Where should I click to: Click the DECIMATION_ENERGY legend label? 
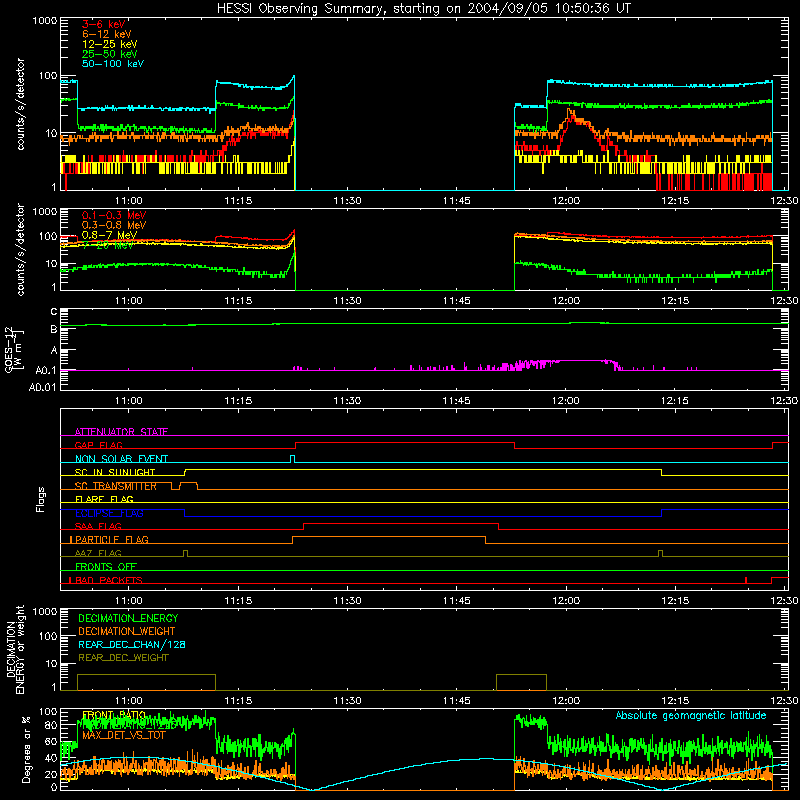pos(128,618)
